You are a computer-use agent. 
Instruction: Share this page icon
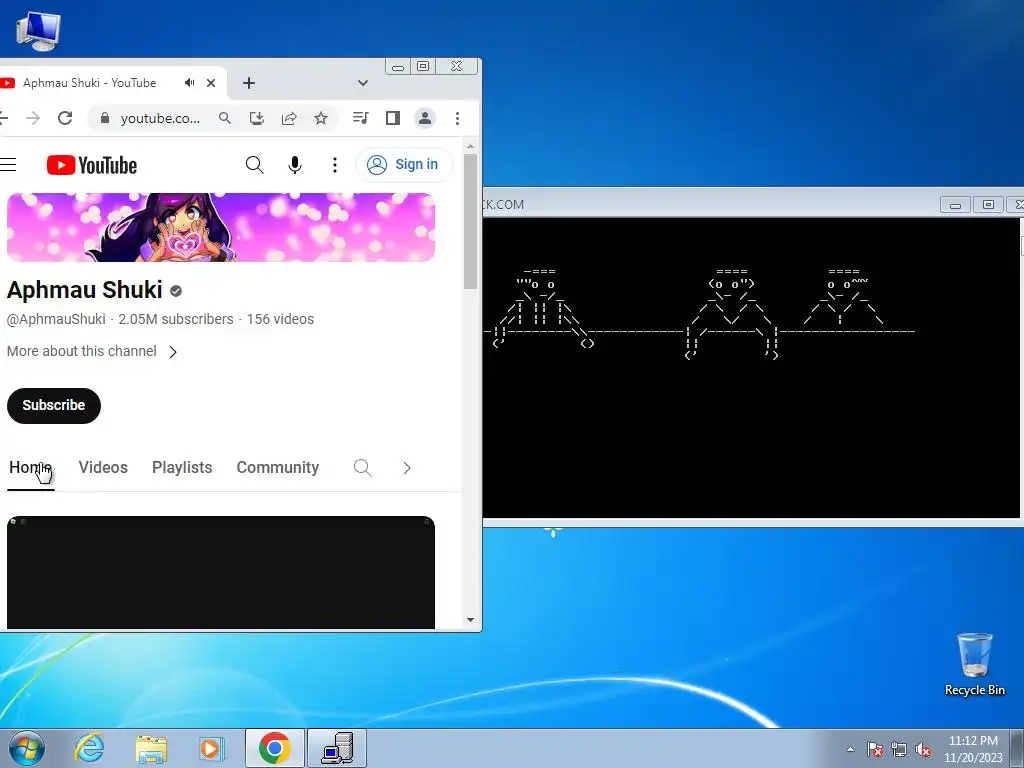[289, 118]
